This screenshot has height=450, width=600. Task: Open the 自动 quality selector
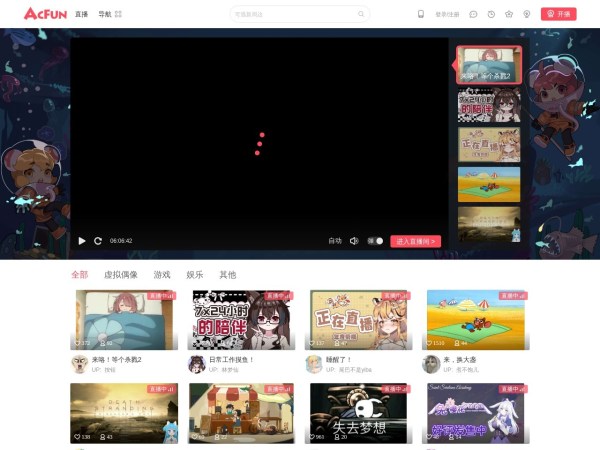(x=335, y=241)
